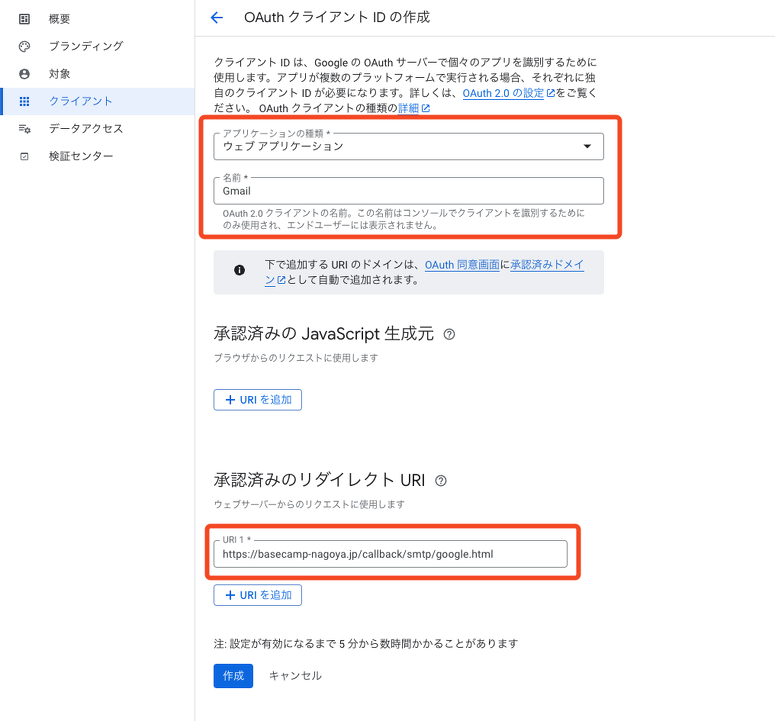Select the ブランディング menu item
The height and width of the screenshot is (721, 775).
(x=86, y=46)
